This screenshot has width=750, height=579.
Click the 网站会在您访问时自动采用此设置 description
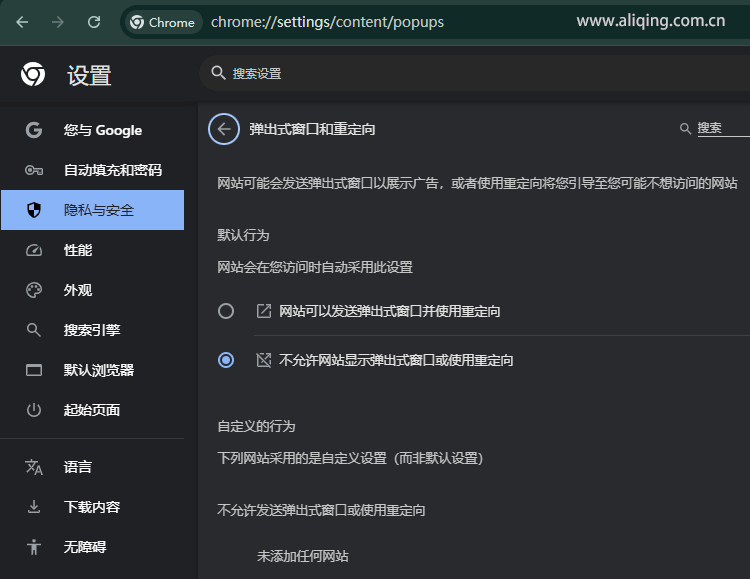315,267
